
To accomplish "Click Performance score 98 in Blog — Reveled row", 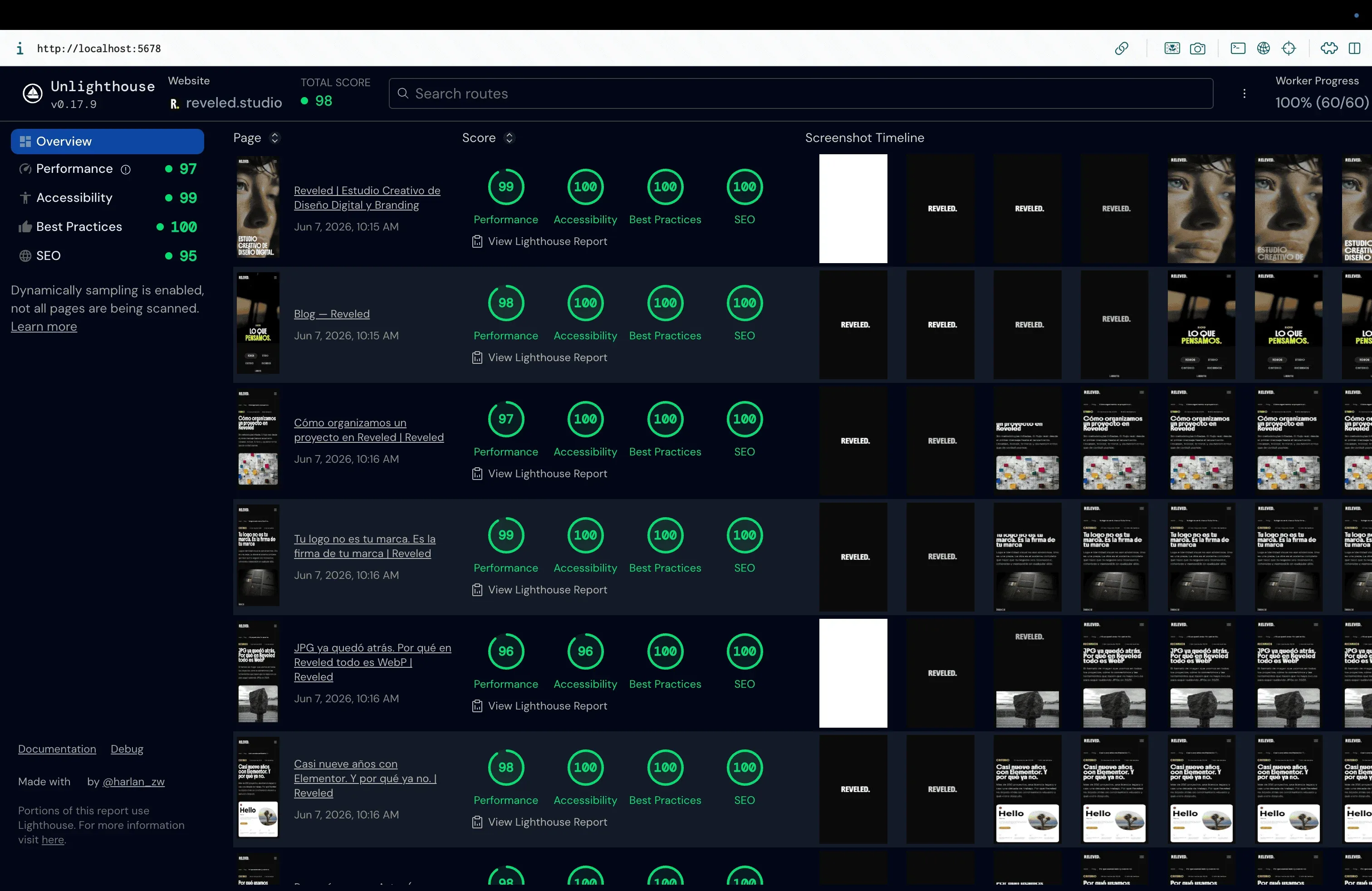I will point(505,303).
